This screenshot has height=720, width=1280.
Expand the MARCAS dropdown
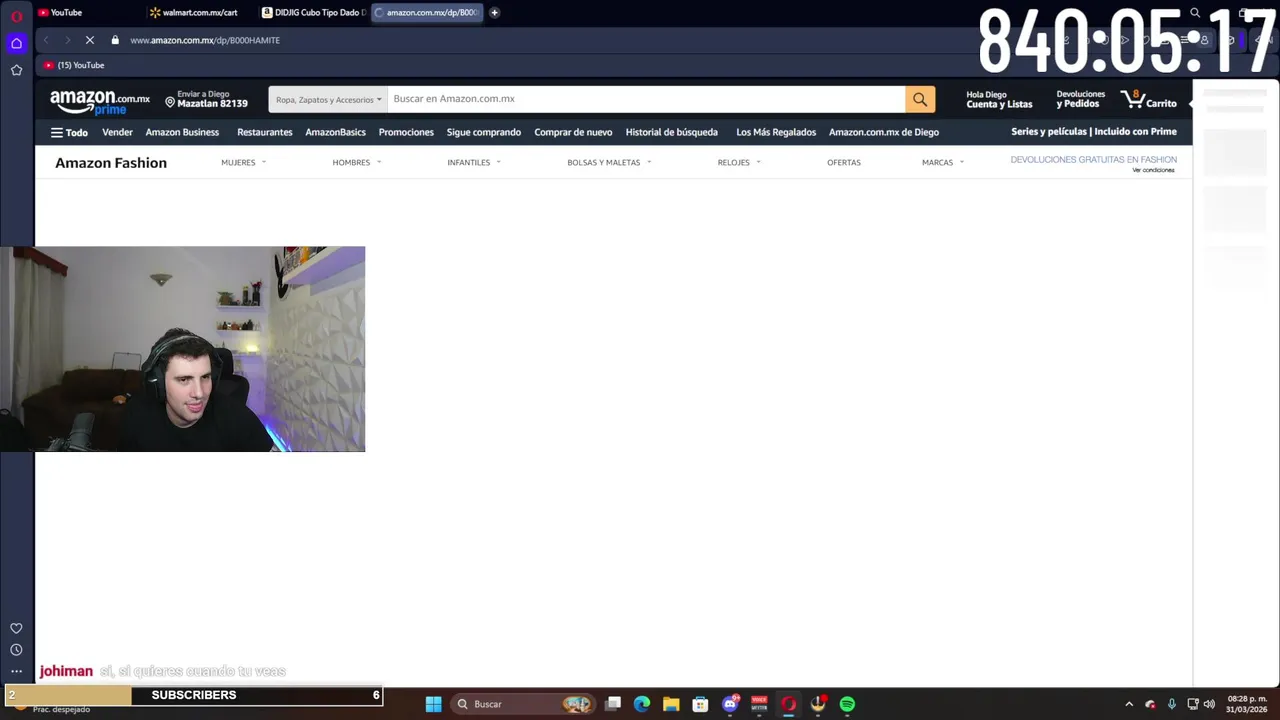pyautogui.click(x=943, y=162)
